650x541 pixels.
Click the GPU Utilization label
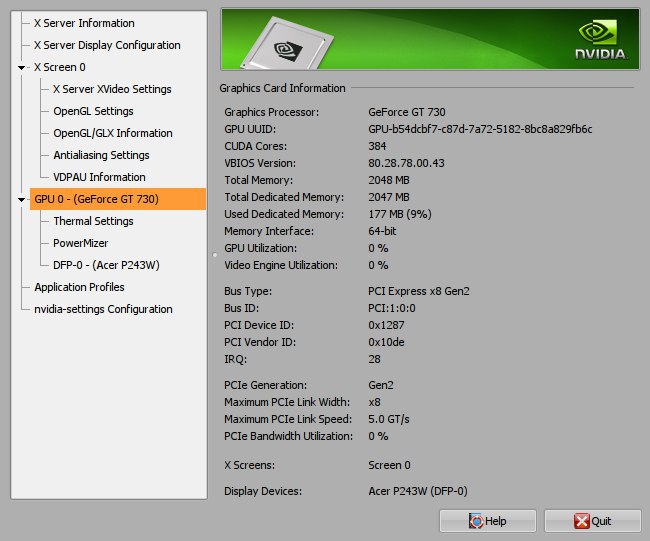(260, 248)
